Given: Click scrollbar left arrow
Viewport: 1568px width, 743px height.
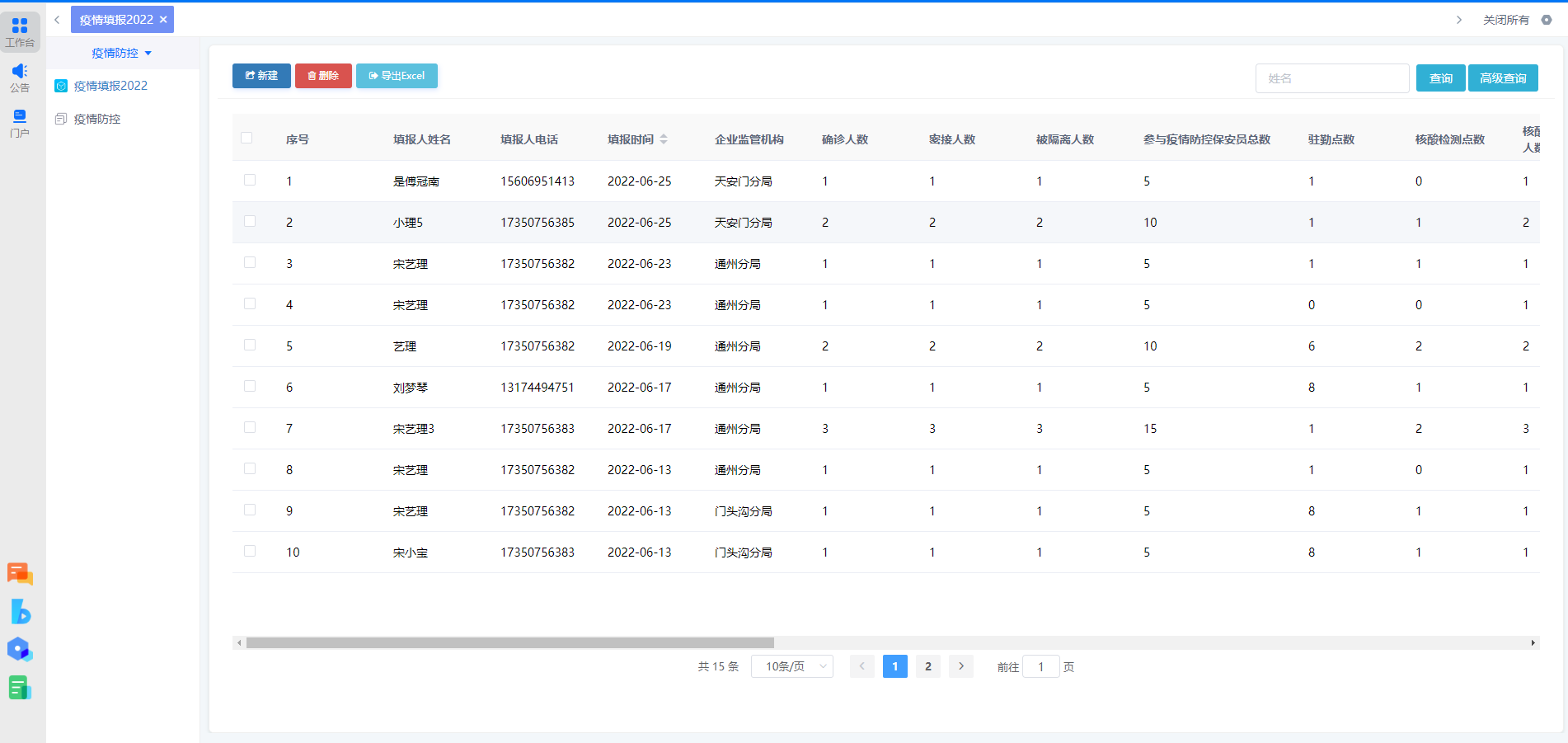Looking at the screenshot, I should 239,642.
